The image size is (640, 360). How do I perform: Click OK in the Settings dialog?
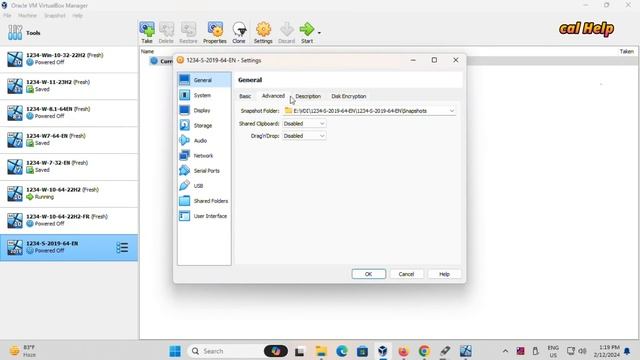tap(369, 274)
